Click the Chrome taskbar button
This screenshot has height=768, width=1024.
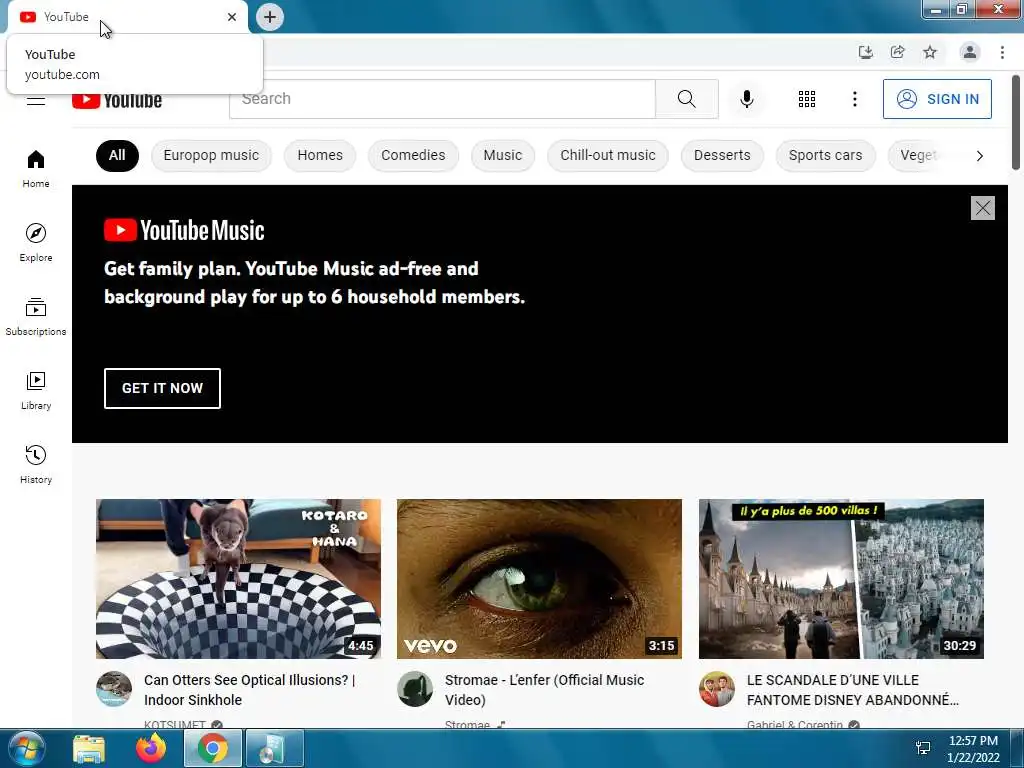coord(213,749)
